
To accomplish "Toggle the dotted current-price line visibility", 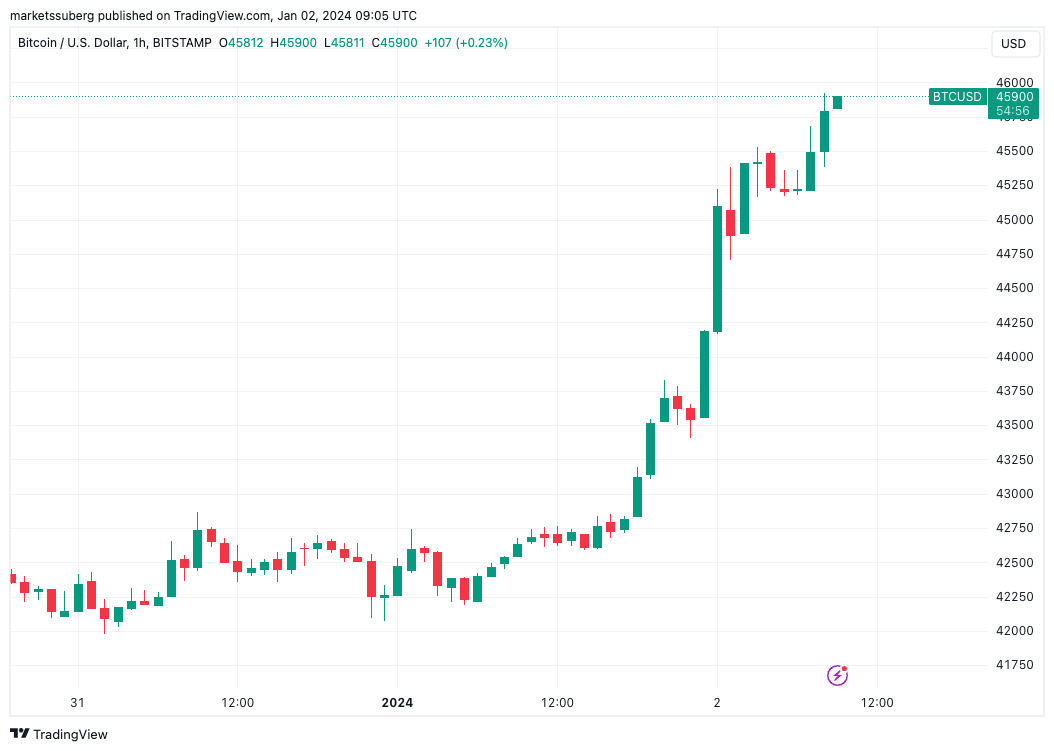I will [400, 95].
